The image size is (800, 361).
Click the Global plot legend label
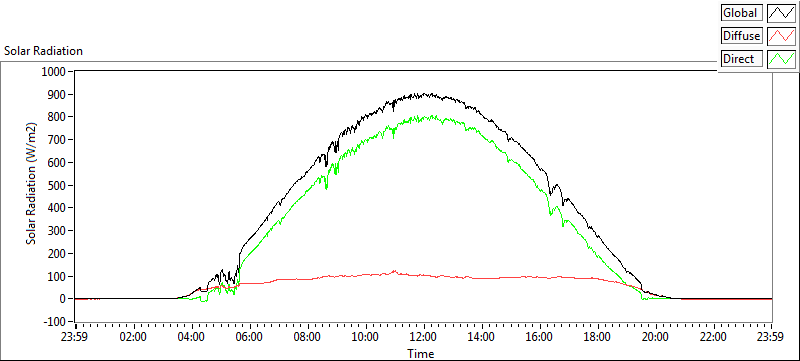click(741, 12)
